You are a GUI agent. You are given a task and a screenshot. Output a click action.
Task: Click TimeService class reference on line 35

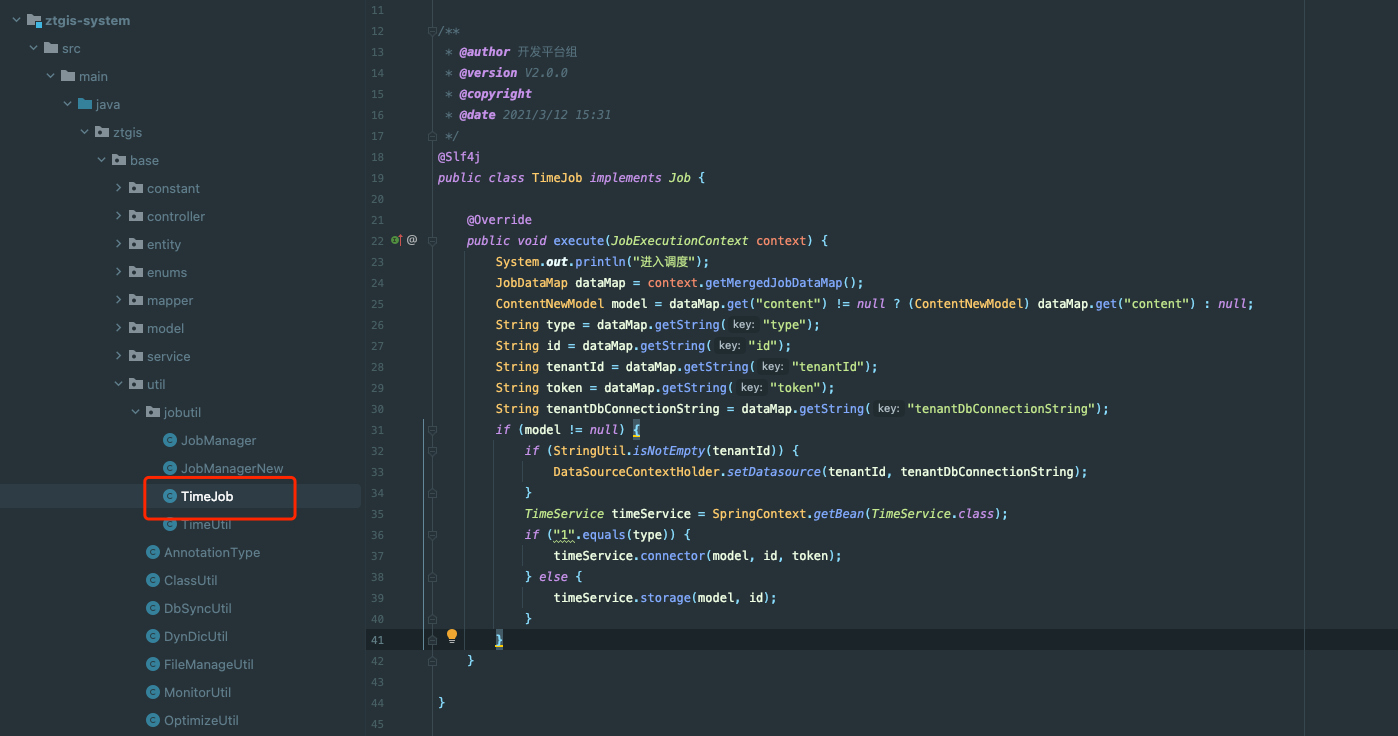[x=564, y=514]
